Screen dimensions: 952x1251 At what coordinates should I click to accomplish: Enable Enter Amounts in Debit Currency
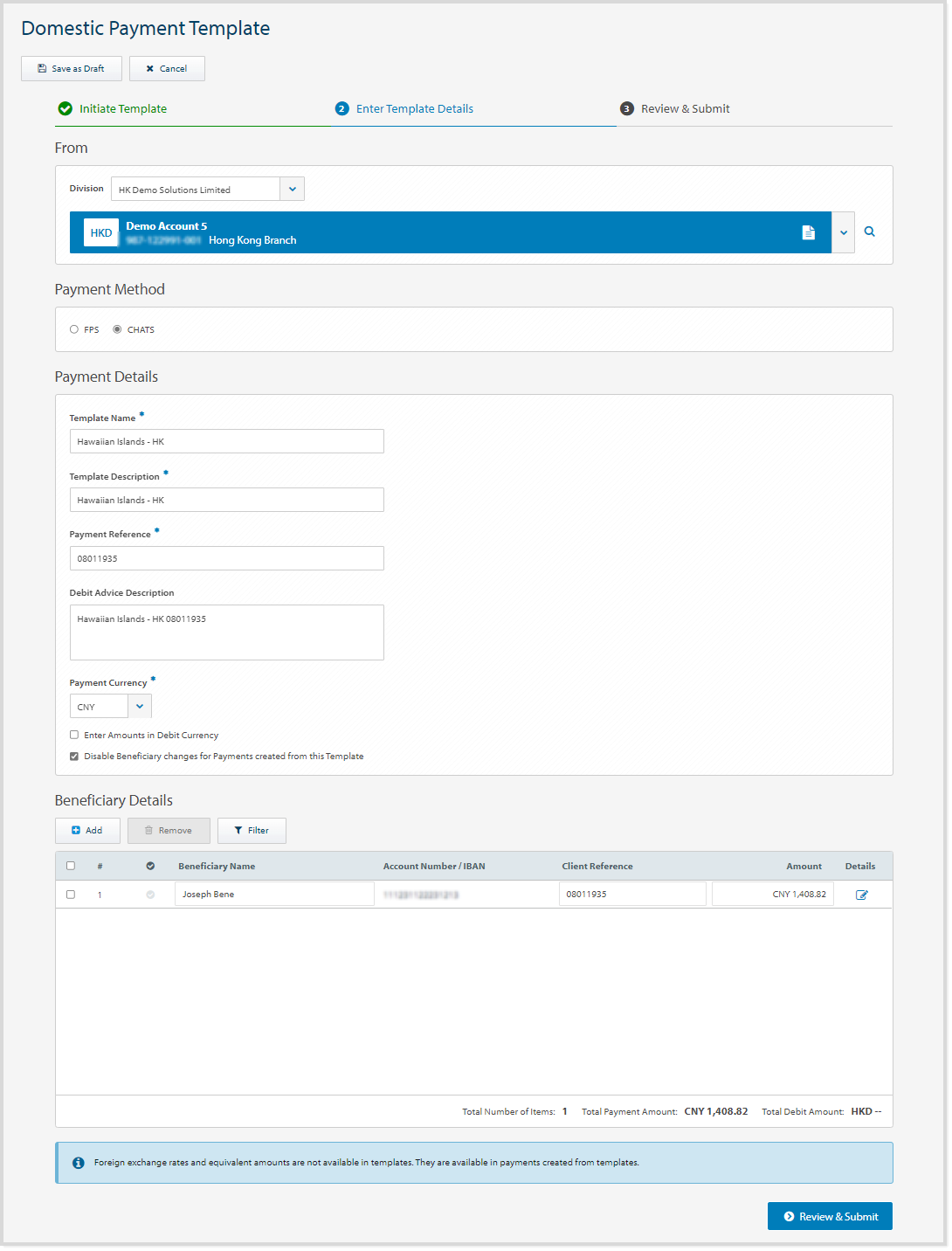point(74,735)
